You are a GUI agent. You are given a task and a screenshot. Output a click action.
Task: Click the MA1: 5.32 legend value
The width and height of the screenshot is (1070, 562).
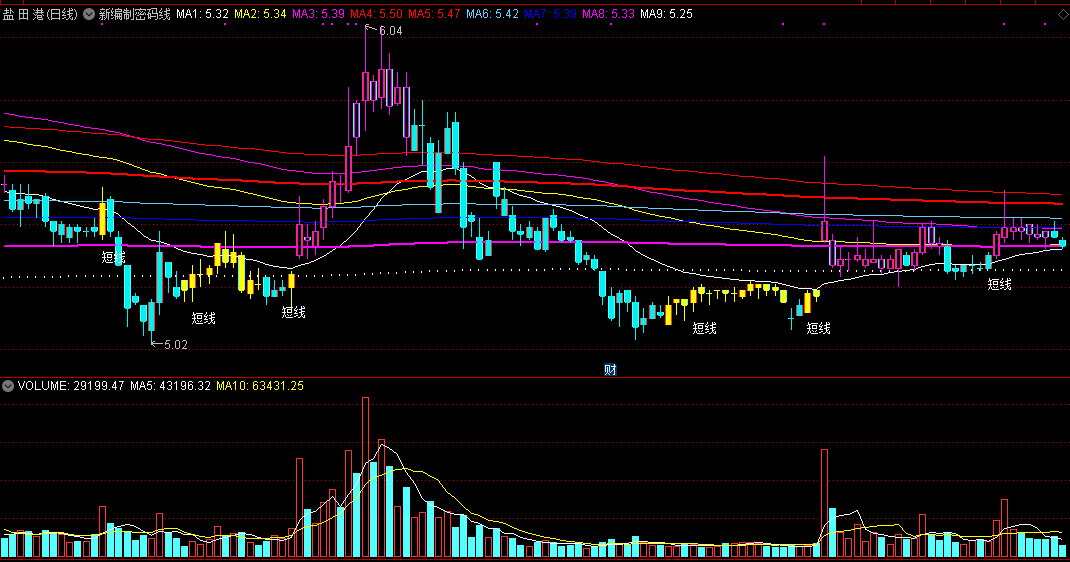coord(203,14)
